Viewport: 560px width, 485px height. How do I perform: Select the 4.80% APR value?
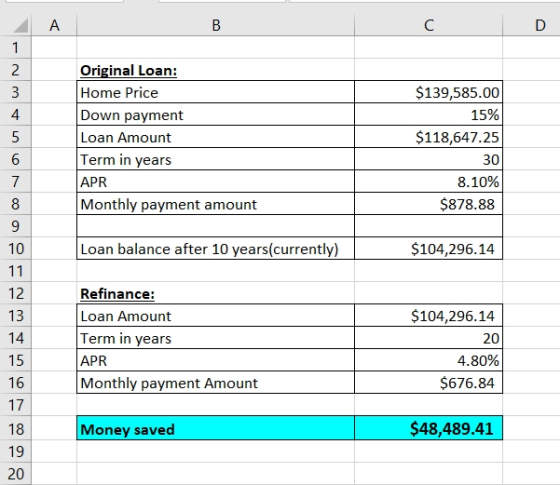(429, 360)
